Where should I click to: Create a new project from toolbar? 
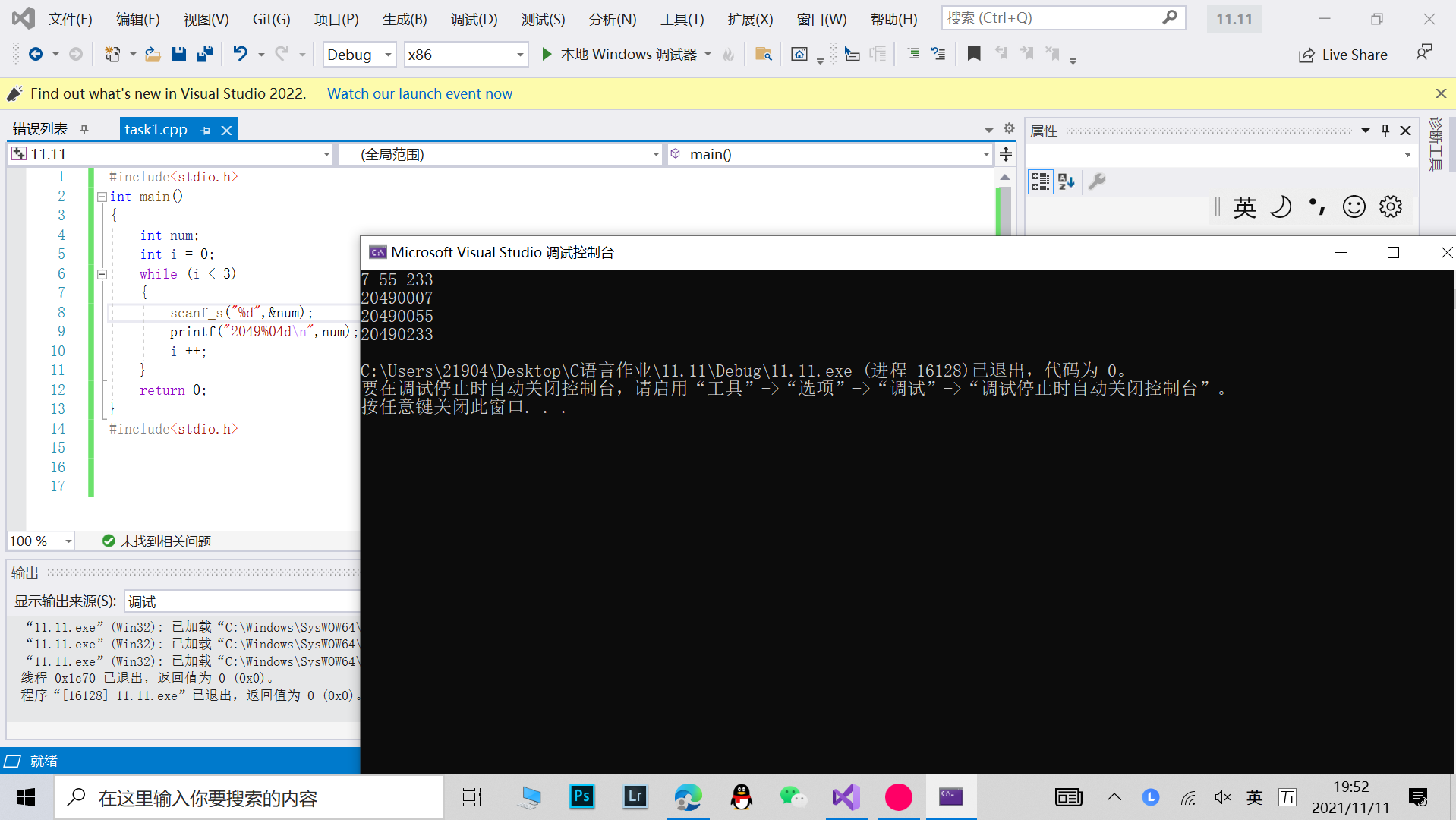coord(112,54)
